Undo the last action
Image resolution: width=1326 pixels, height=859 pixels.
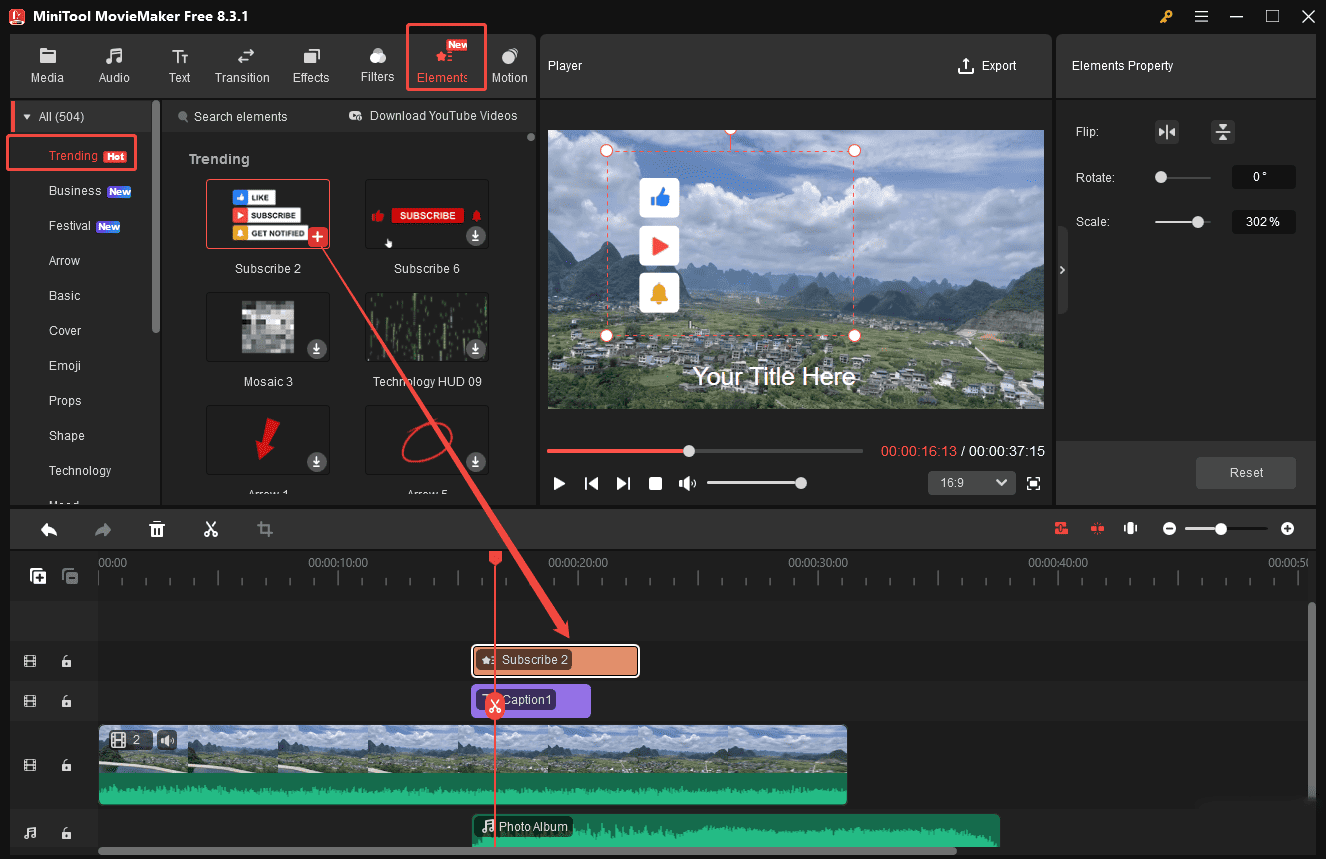tap(49, 528)
